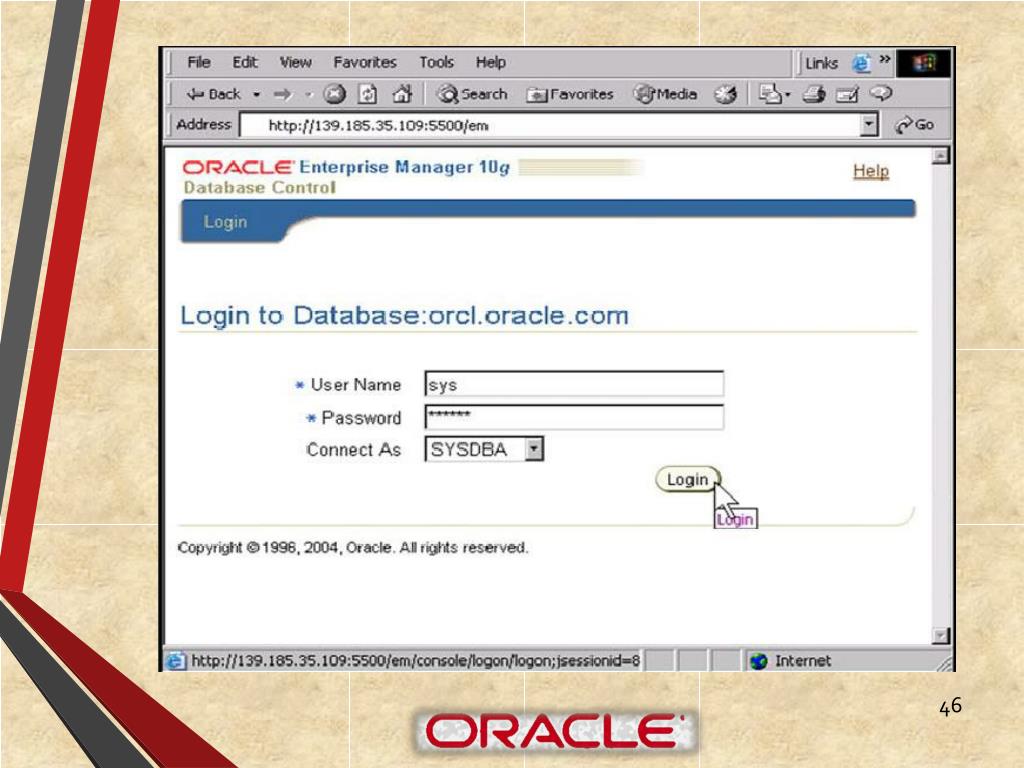Expand the Links bar chevron
The image size is (1024, 768).
(x=885, y=59)
